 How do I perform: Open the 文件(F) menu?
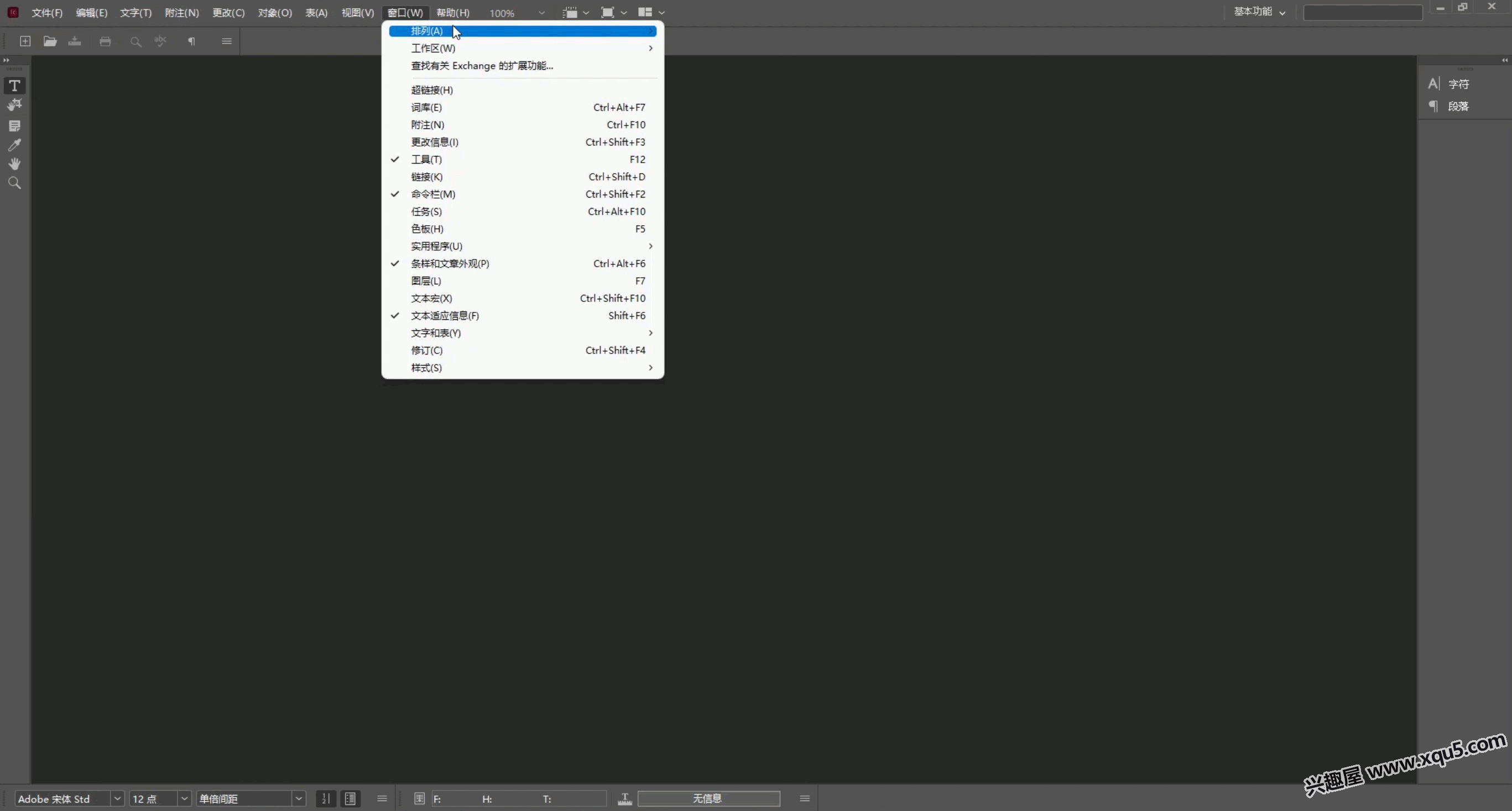47,13
